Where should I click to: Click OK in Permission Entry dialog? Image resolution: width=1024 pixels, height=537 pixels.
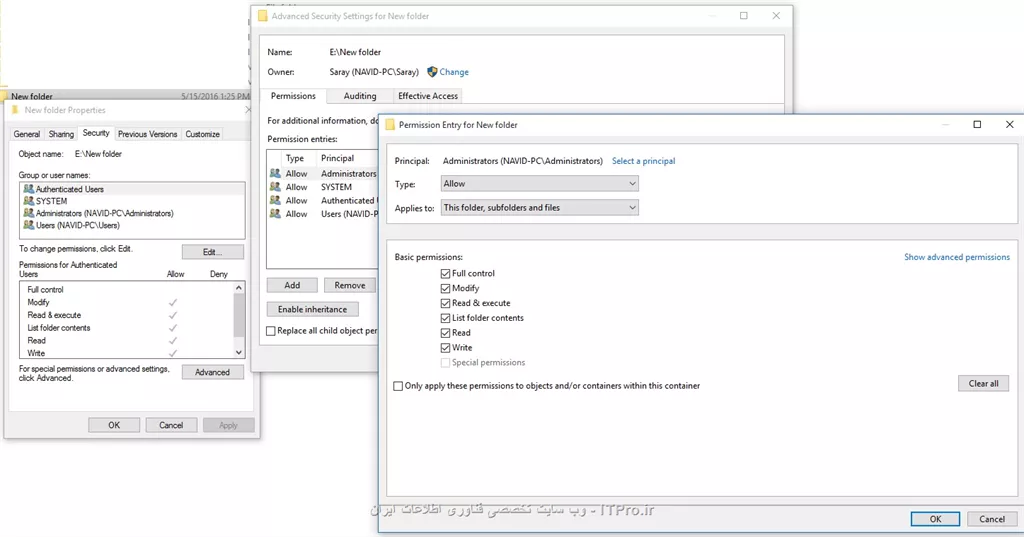pyautogui.click(x=935, y=519)
